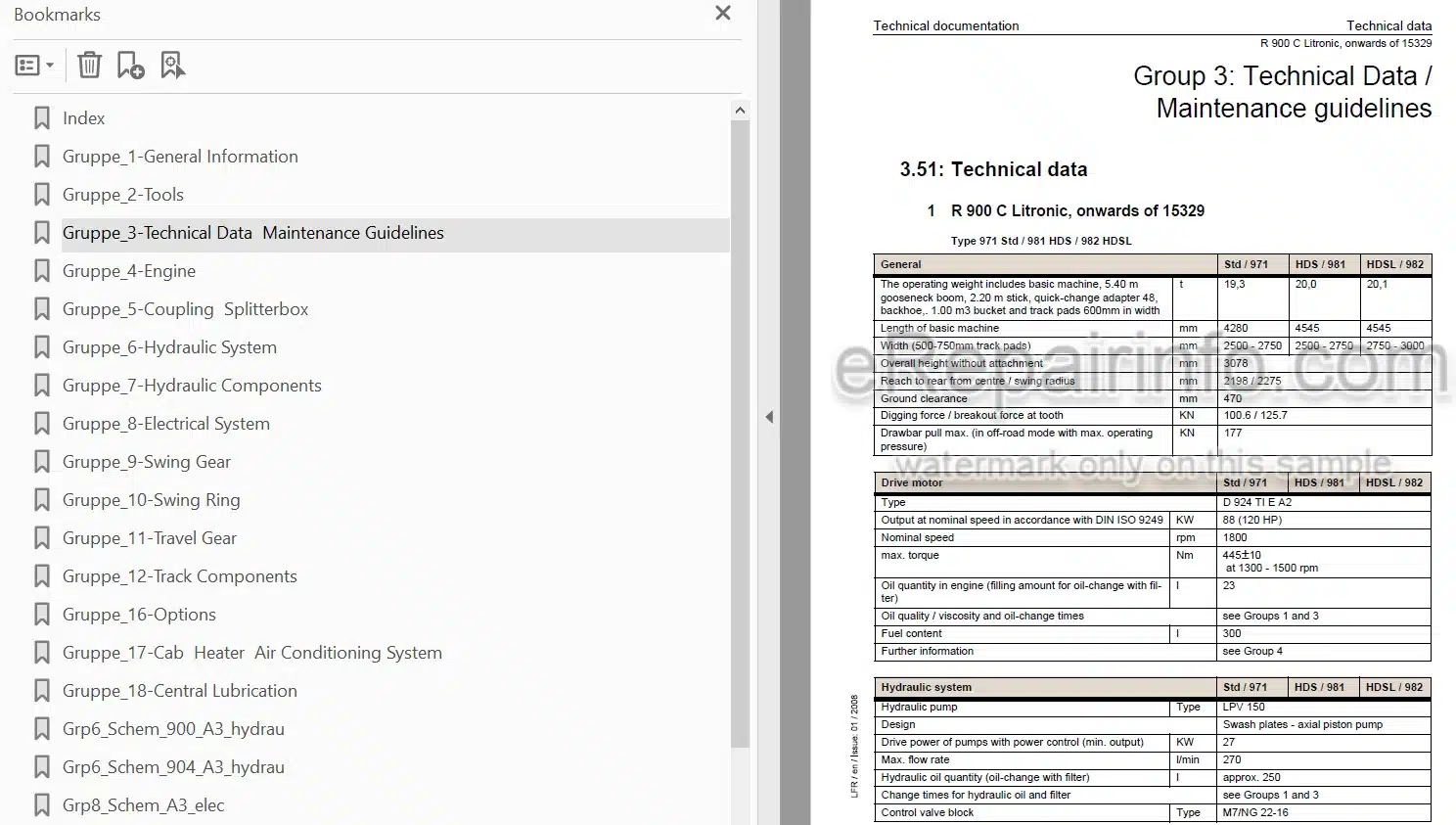This screenshot has width=1456, height=825.
Task: Close the Bookmarks panel
Action: click(723, 13)
